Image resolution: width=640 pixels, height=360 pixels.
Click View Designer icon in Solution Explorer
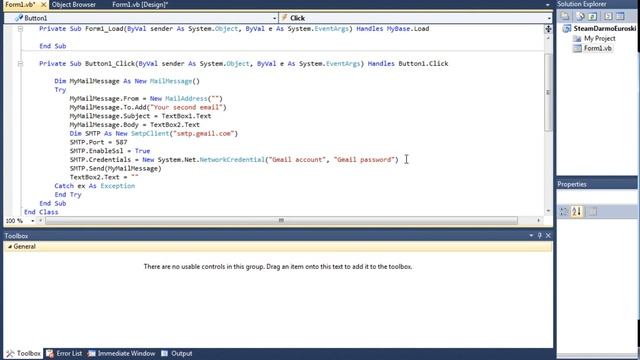[x=620, y=16]
